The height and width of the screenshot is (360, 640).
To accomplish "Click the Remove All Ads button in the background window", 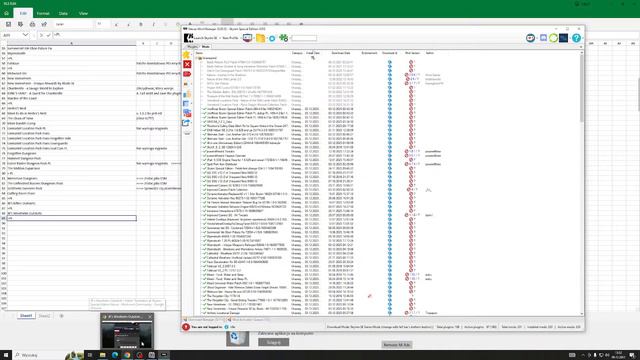I will point(396,345).
